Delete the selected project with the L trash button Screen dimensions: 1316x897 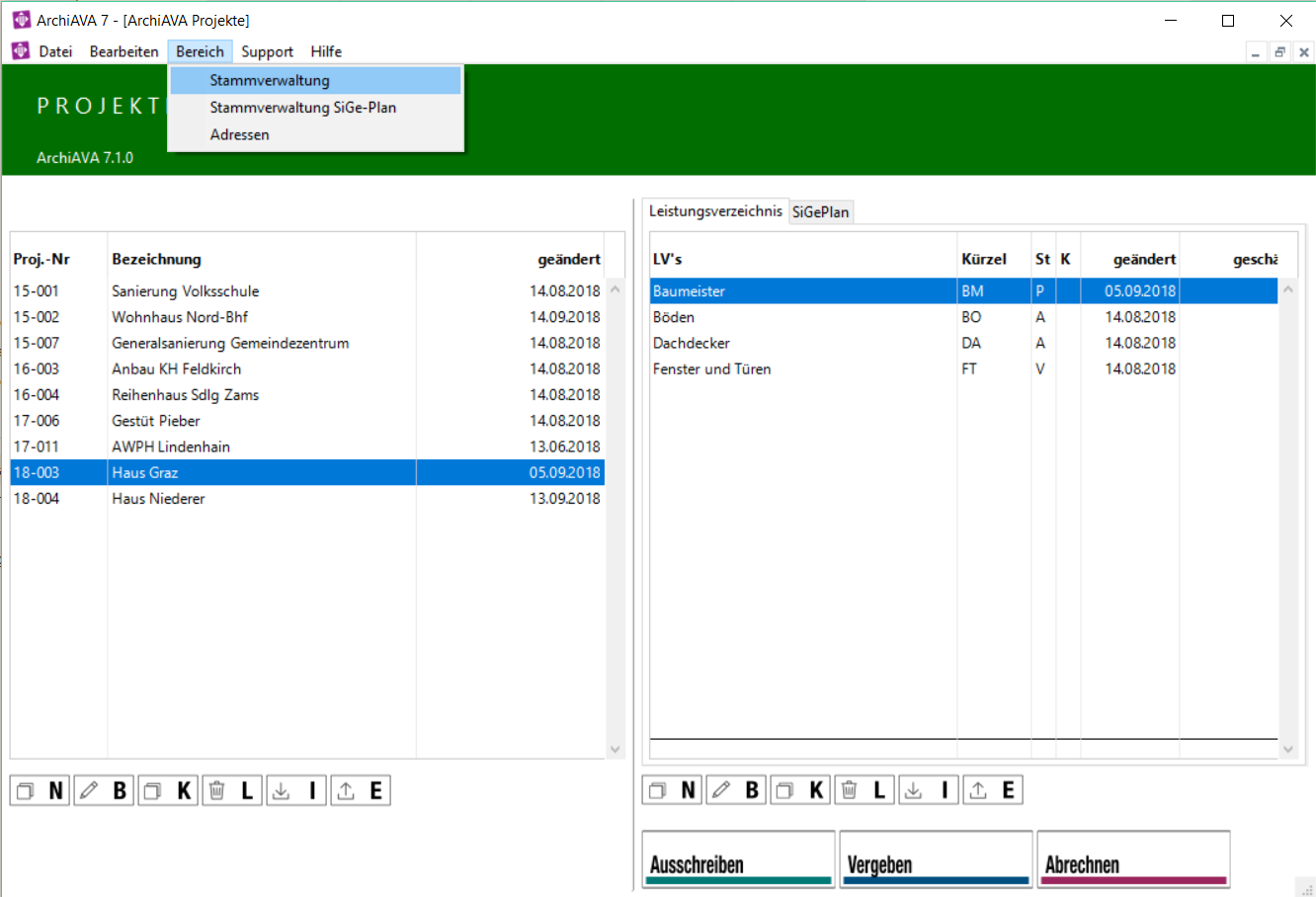tap(232, 790)
